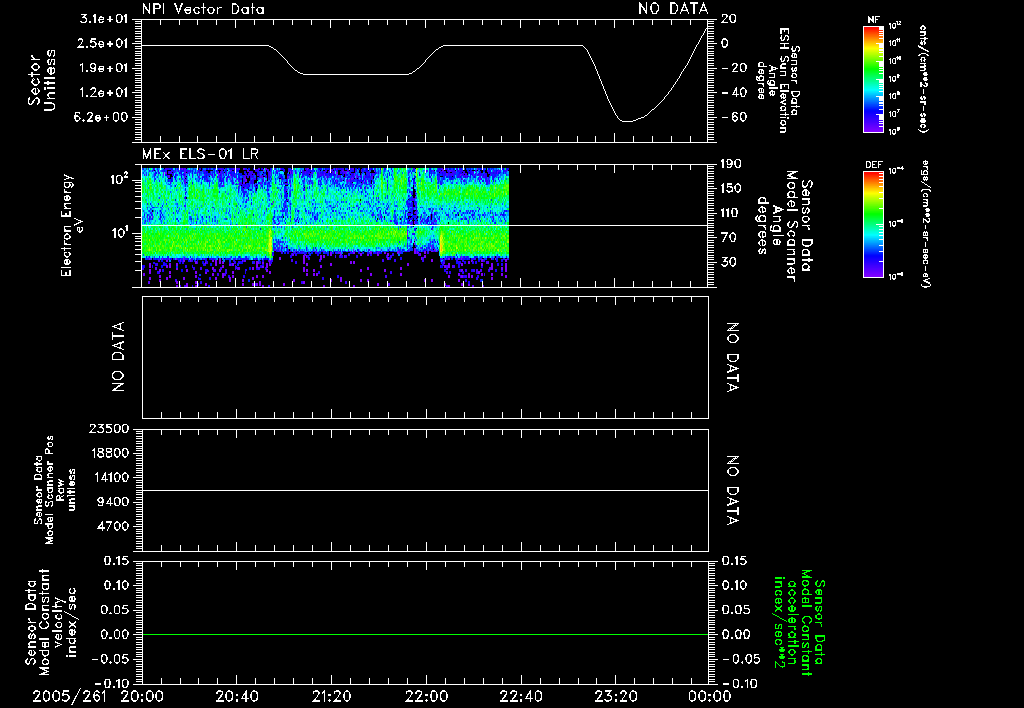Click the "2005/261" date label
The height and width of the screenshot is (708, 1024).
69,696
